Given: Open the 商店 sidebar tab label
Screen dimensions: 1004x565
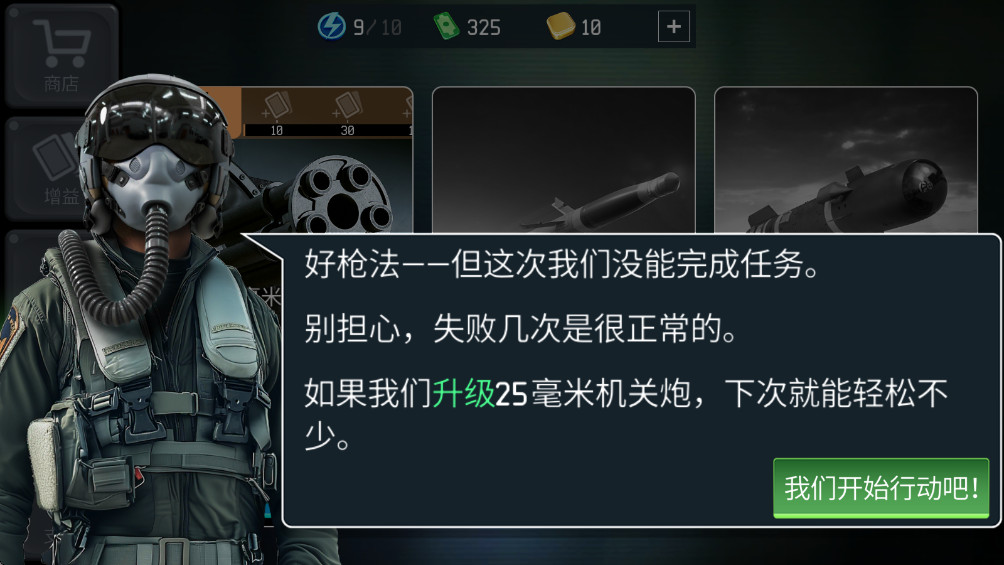Looking at the screenshot, I should [x=61, y=83].
